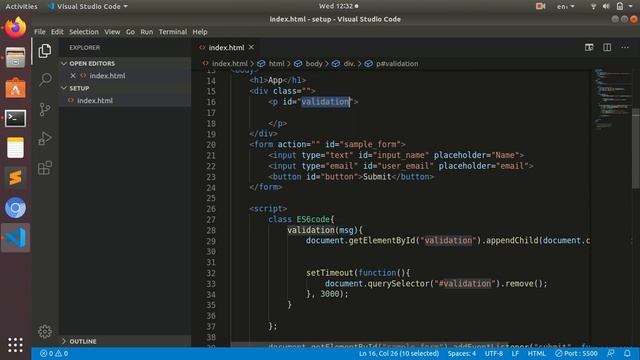Open the Run and Debug view

(45, 138)
